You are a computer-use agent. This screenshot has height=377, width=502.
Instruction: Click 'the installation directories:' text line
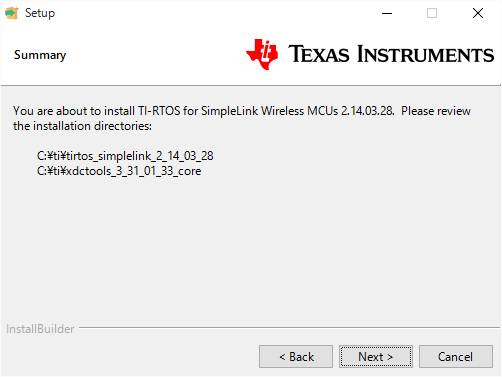point(82,126)
